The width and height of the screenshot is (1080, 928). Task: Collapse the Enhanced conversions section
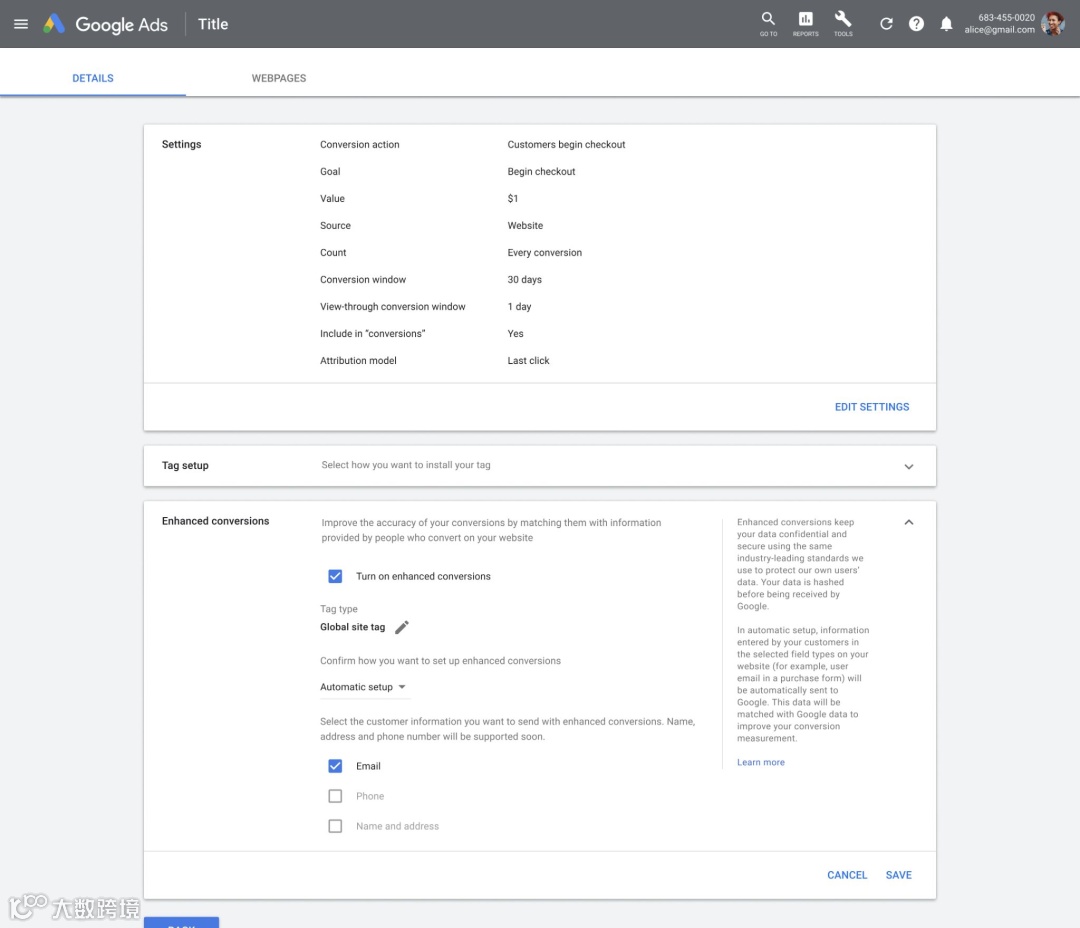click(908, 522)
